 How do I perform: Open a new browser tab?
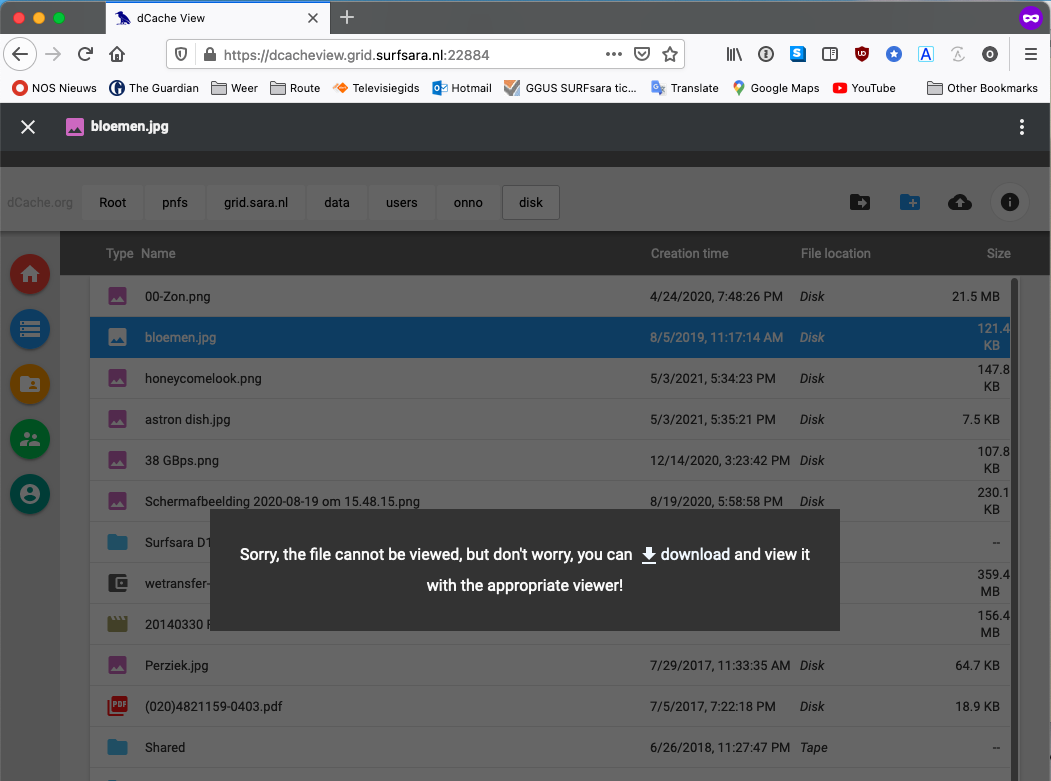coord(347,17)
